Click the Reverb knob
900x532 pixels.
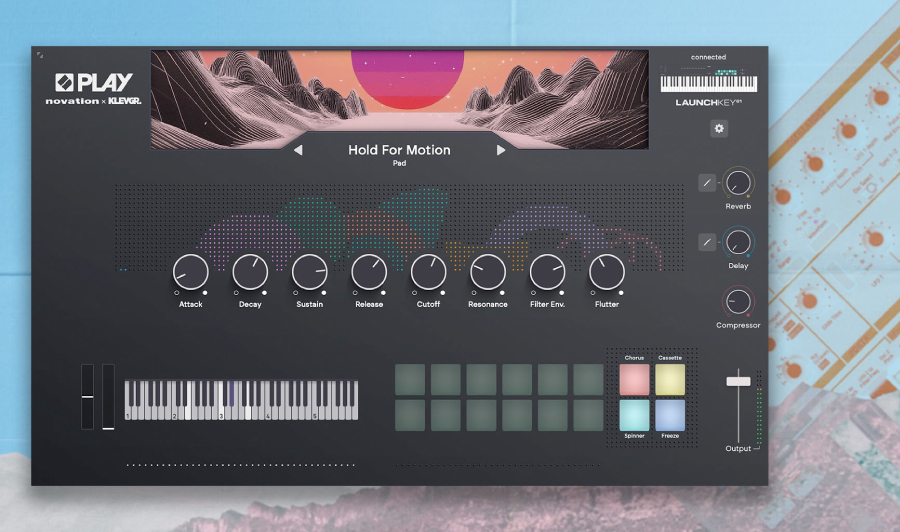pyautogui.click(x=738, y=183)
